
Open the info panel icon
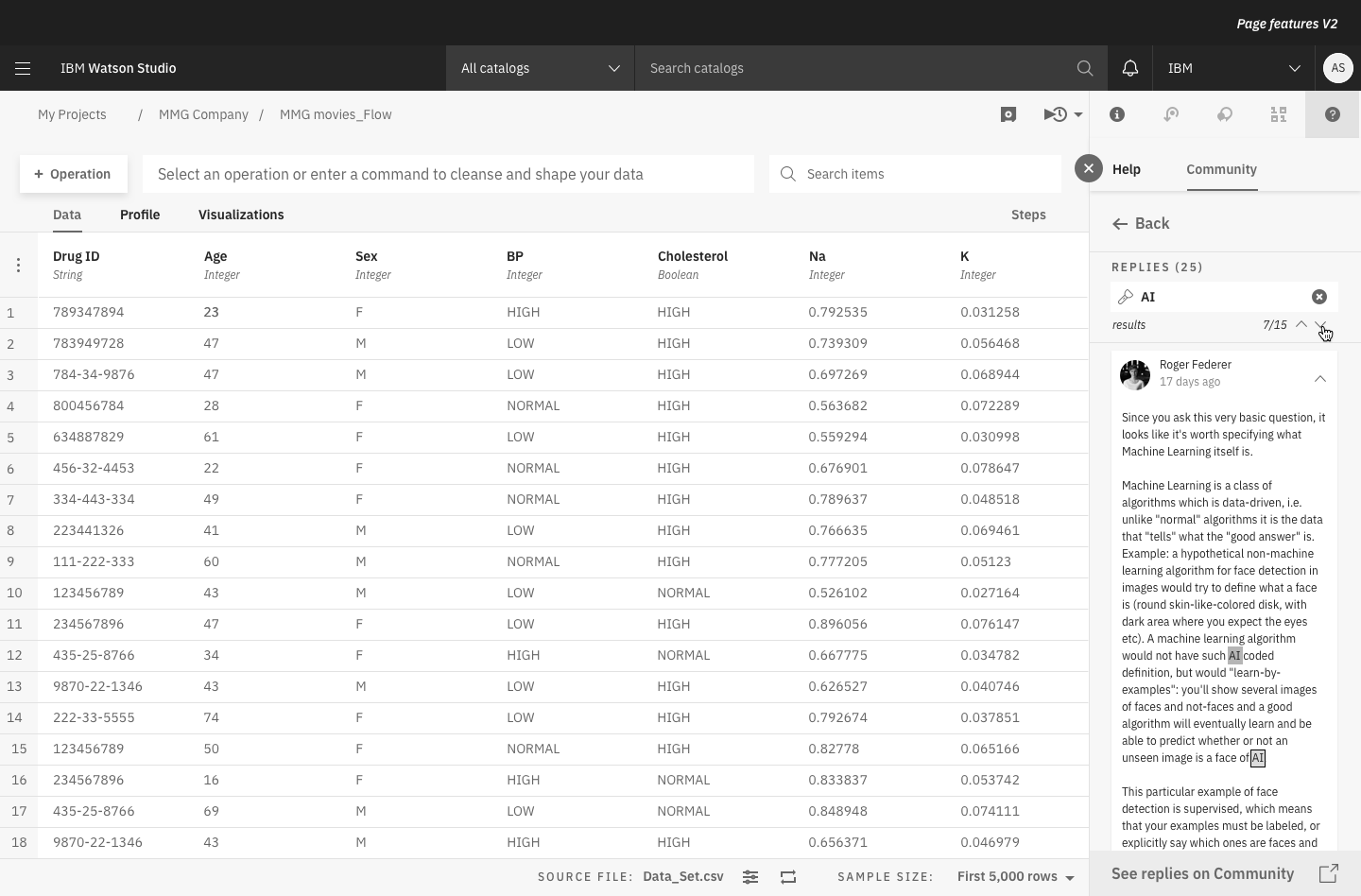(x=1117, y=114)
